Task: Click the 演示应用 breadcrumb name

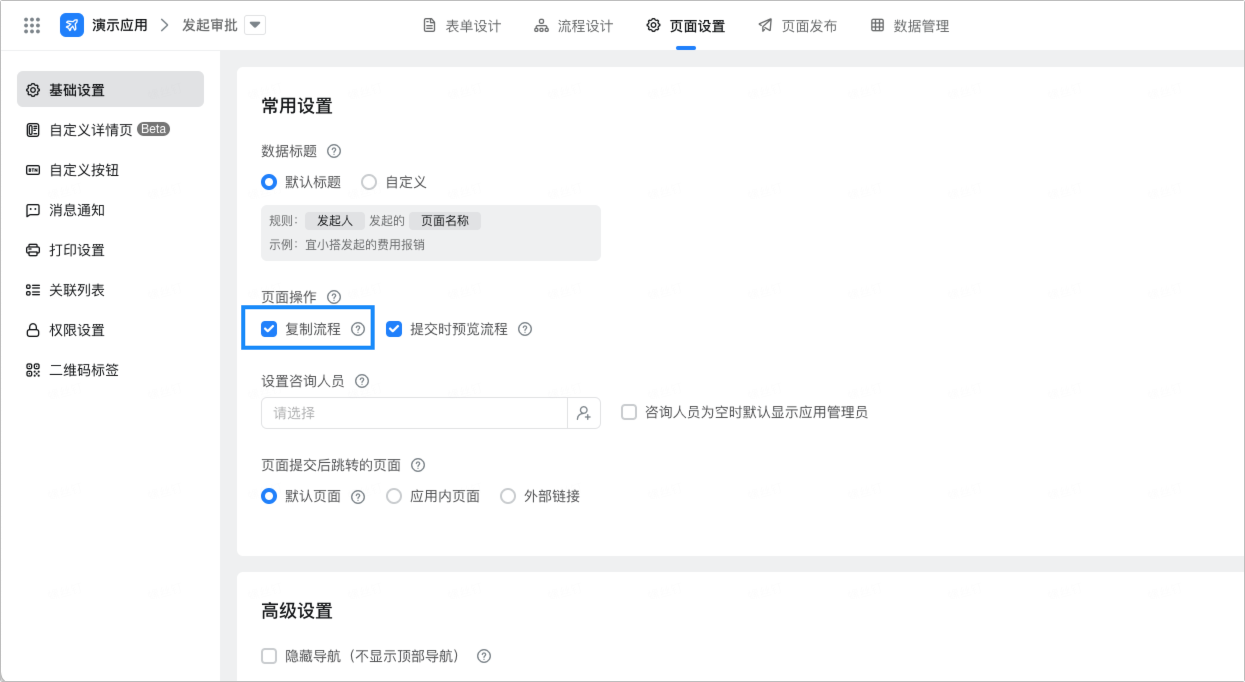Action: [119, 25]
